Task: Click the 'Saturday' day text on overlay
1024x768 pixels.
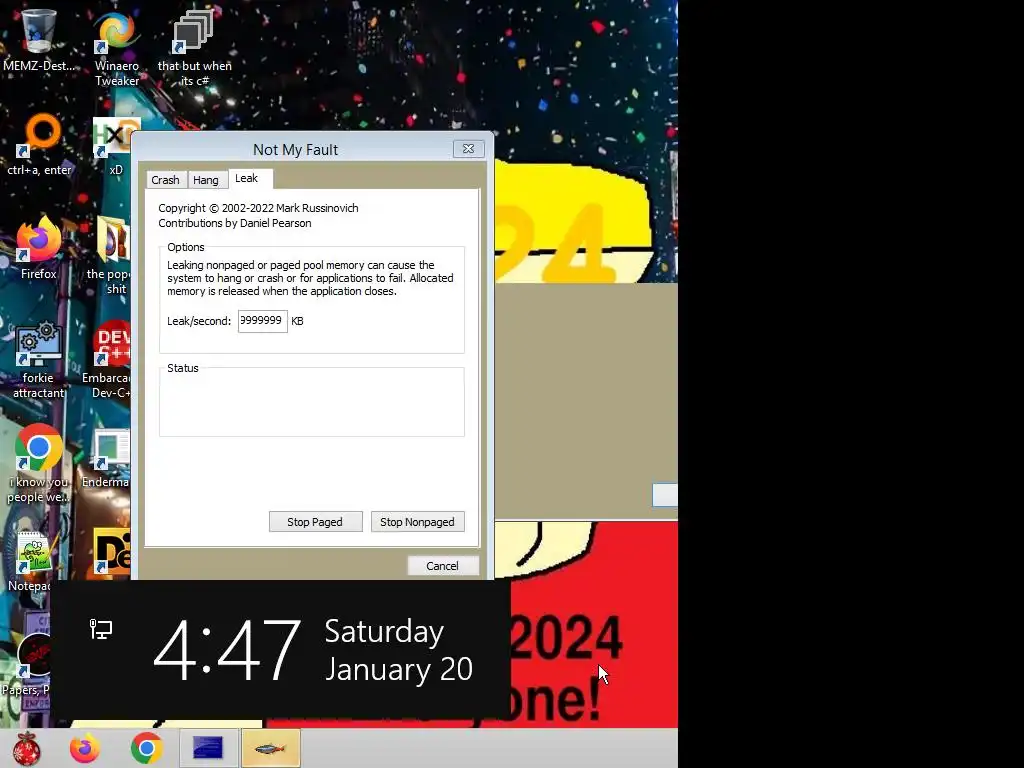Action: tap(384, 632)
